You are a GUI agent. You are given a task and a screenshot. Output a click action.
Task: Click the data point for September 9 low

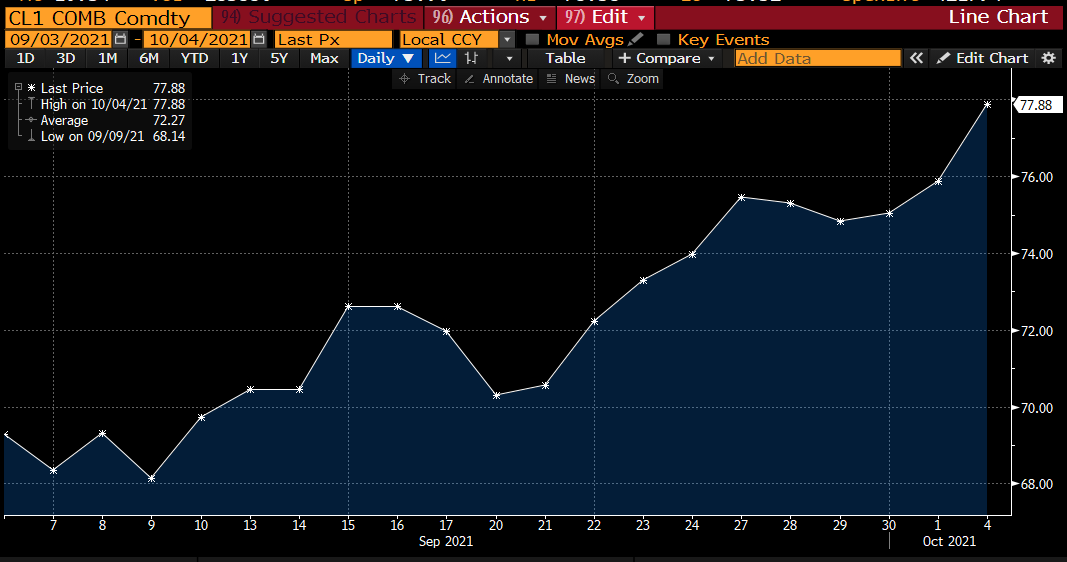pos(152,479)
